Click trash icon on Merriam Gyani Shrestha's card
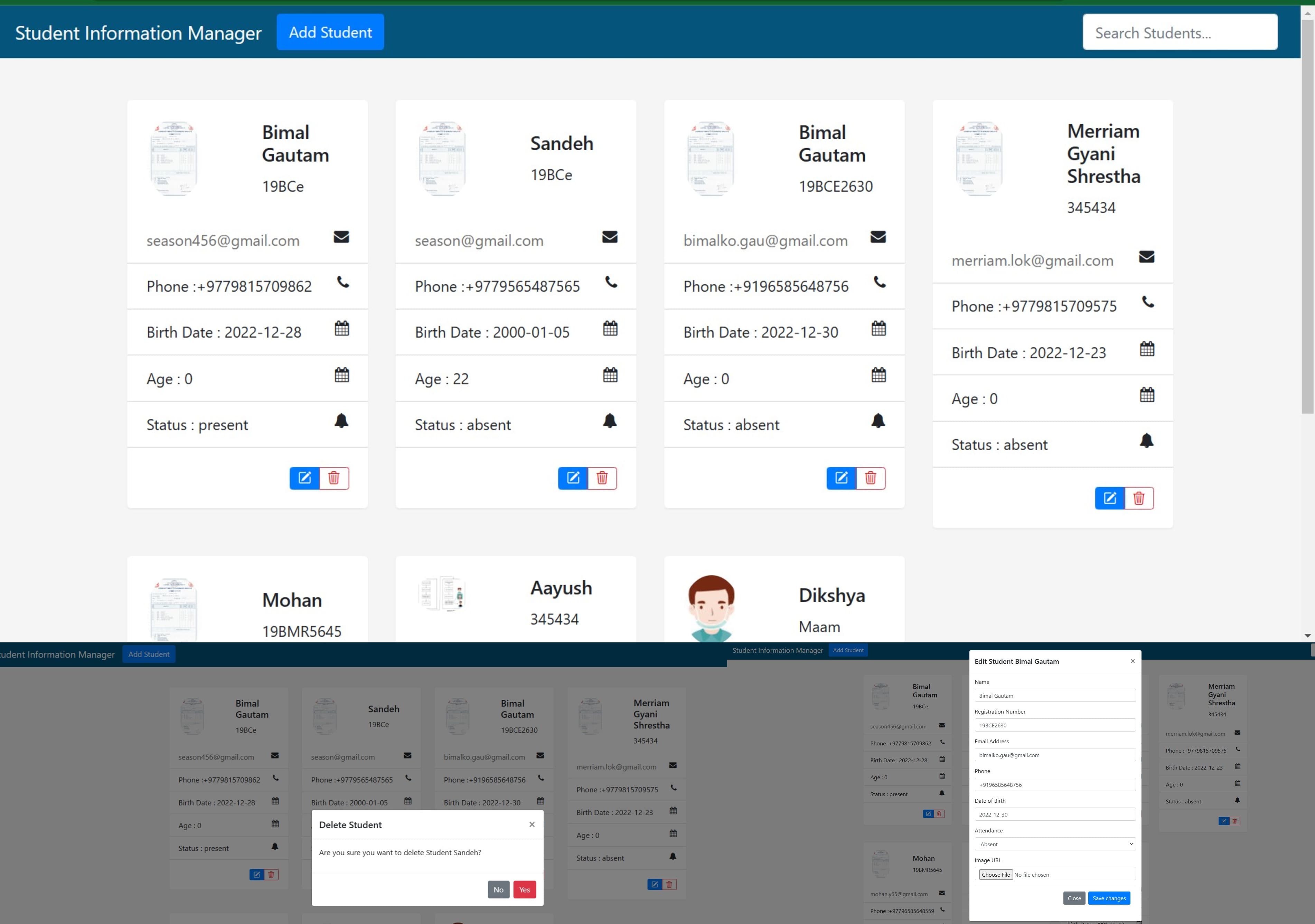 [x=1139, y=498]
